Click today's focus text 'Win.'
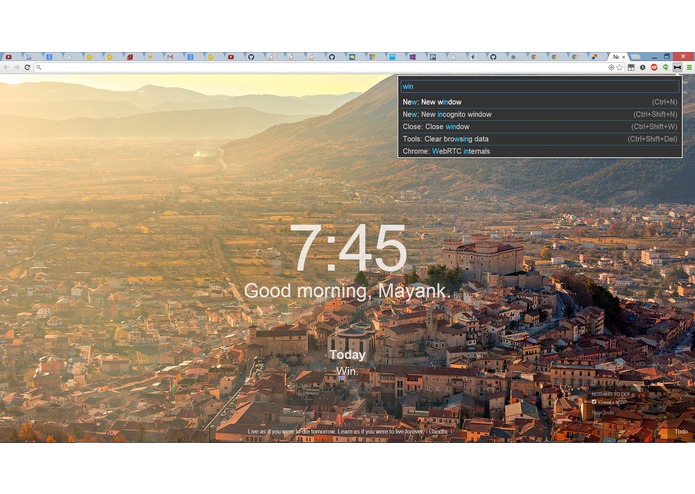 click(x=348, y=371)
